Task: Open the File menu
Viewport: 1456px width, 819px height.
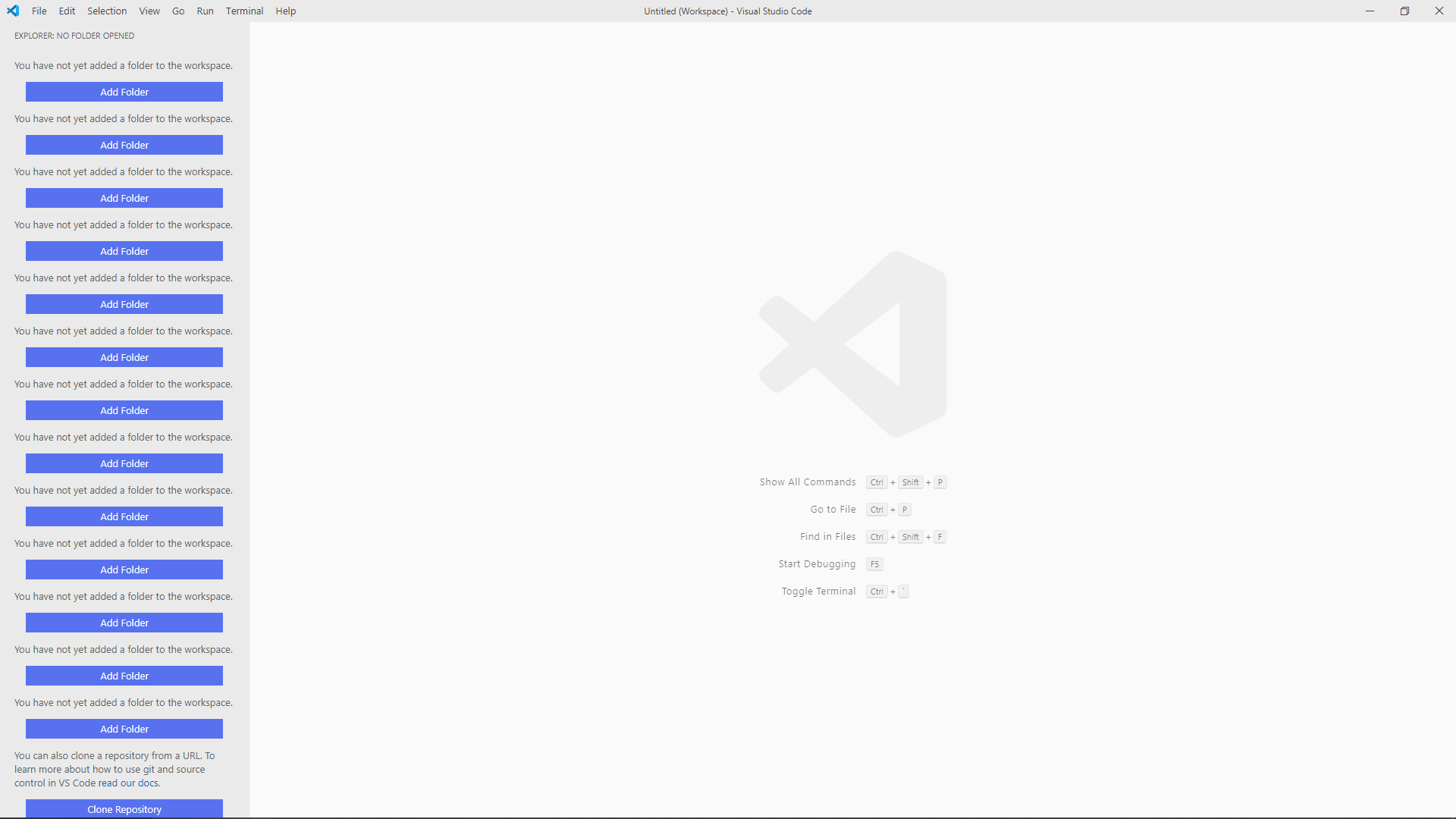Action: pyautogui.click(x=39, y=11)
